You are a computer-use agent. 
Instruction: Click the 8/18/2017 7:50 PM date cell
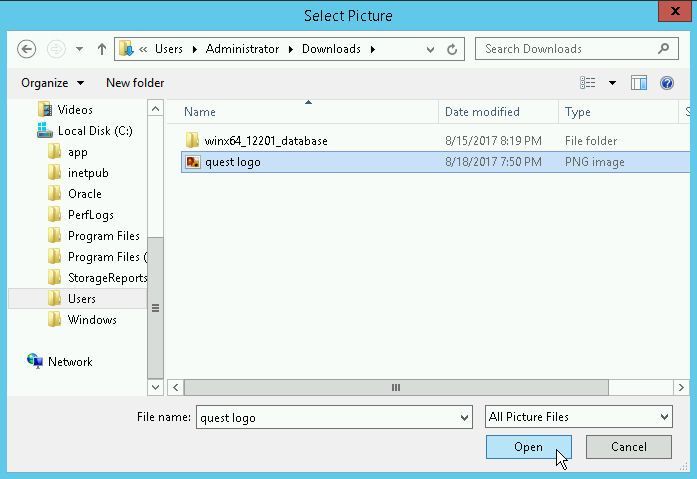(493, 162)
